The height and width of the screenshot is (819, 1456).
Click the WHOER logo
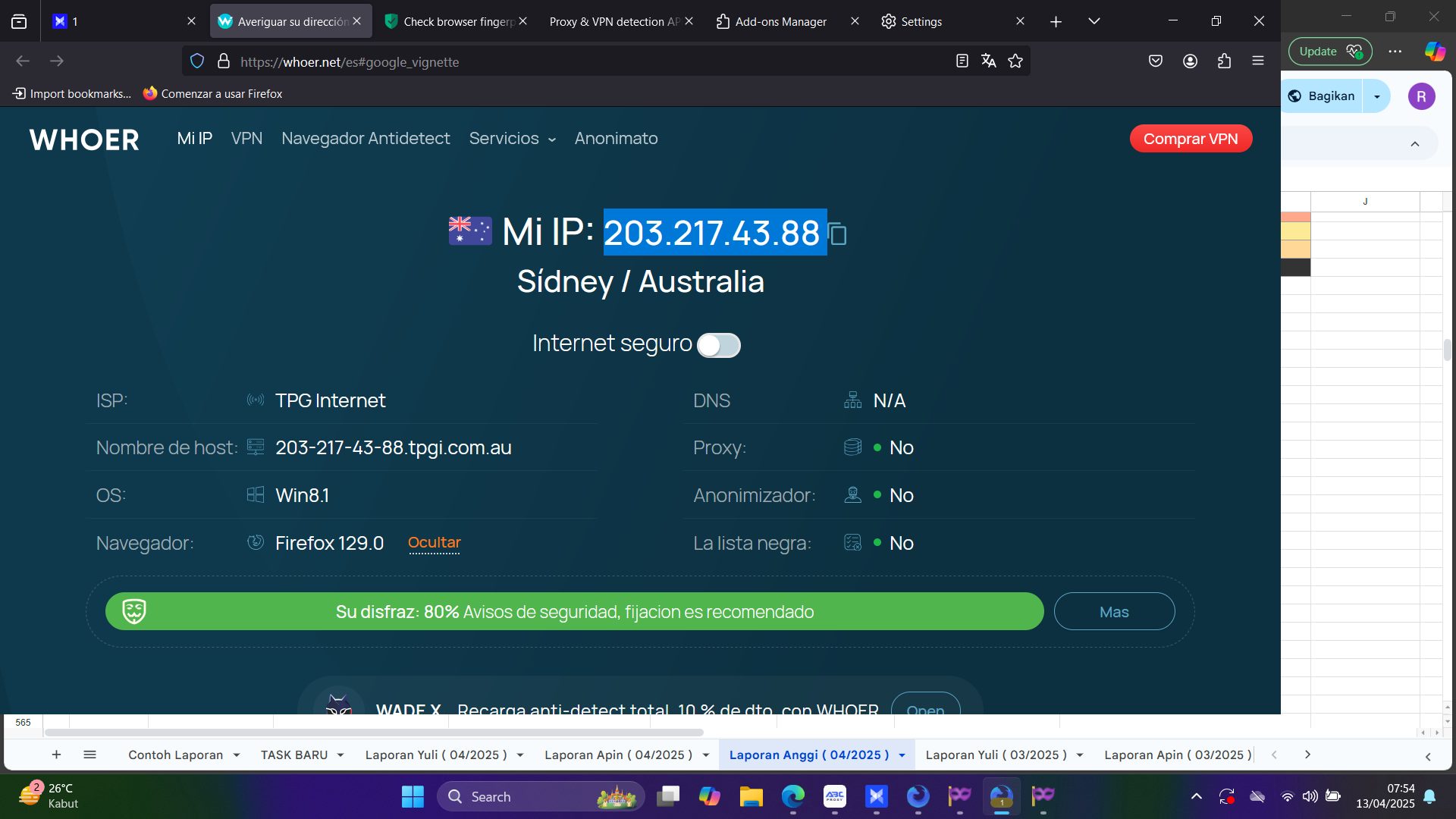pos(84,140)
